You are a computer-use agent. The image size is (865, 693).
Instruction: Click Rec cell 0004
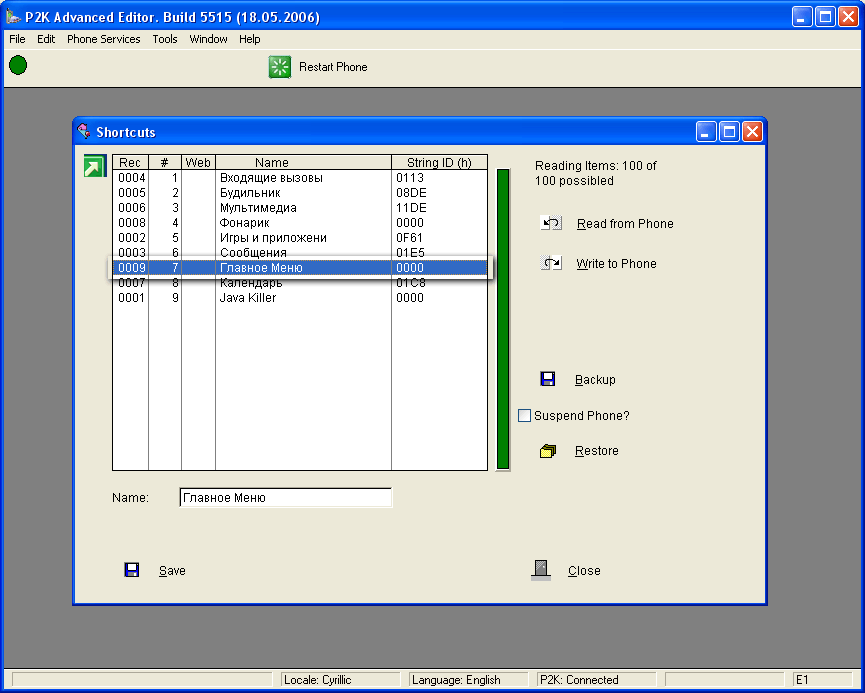tap(132, 178)
